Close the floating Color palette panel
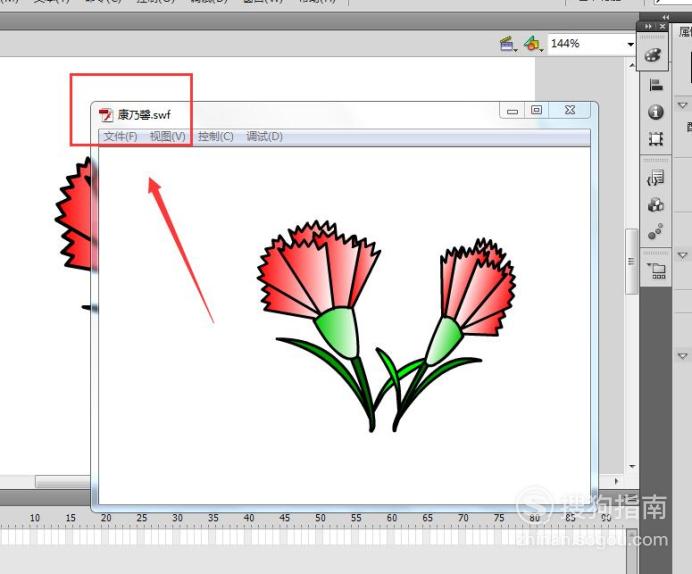Screen dimensions: 692x574 (662, 26)
